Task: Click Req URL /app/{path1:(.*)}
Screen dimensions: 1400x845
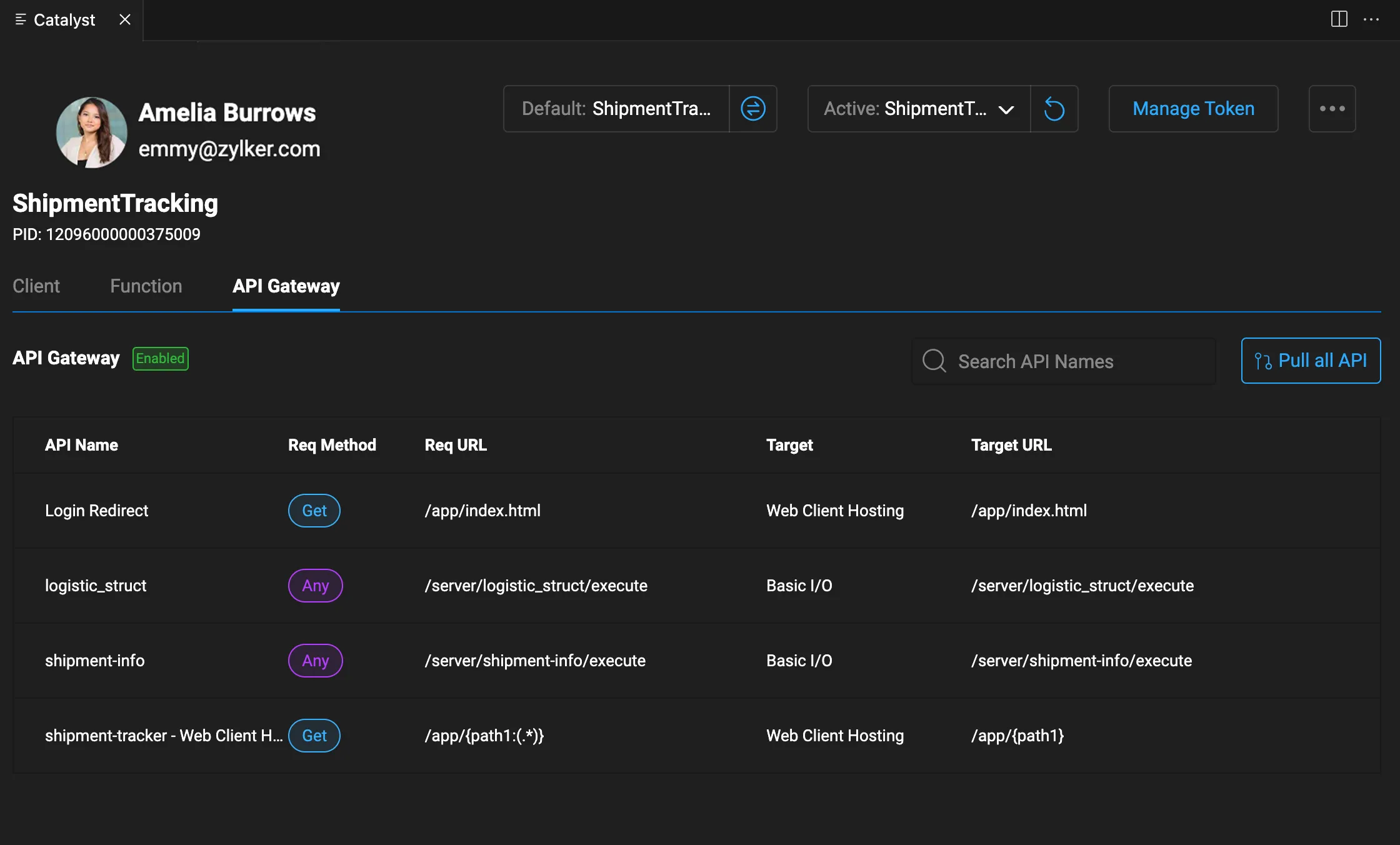Action: [484, 736]
